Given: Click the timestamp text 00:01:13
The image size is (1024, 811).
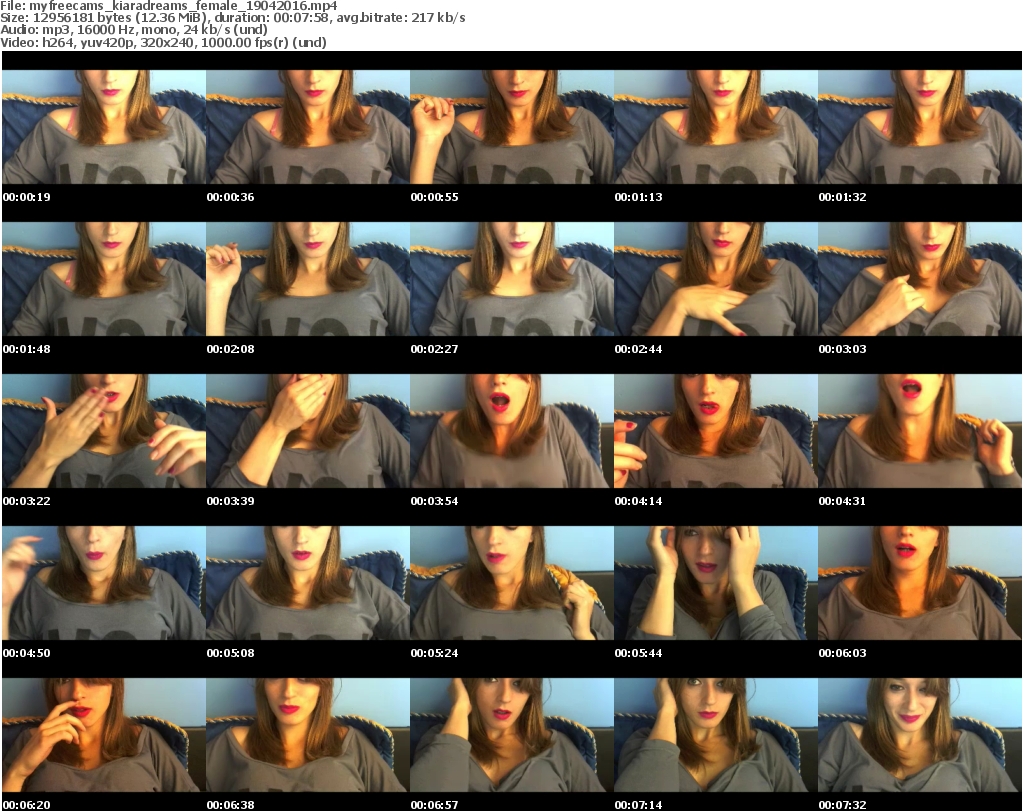Looking at the screenshot, I should (x=638, y=197).
